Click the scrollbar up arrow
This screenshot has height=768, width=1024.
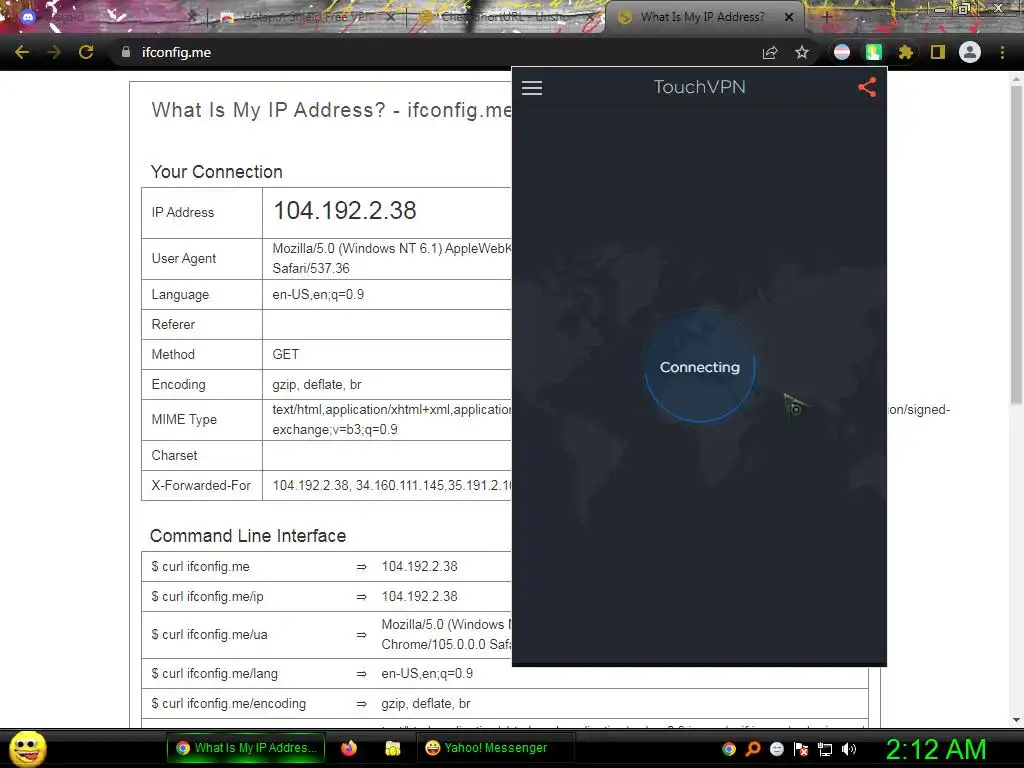[1016, 79]
